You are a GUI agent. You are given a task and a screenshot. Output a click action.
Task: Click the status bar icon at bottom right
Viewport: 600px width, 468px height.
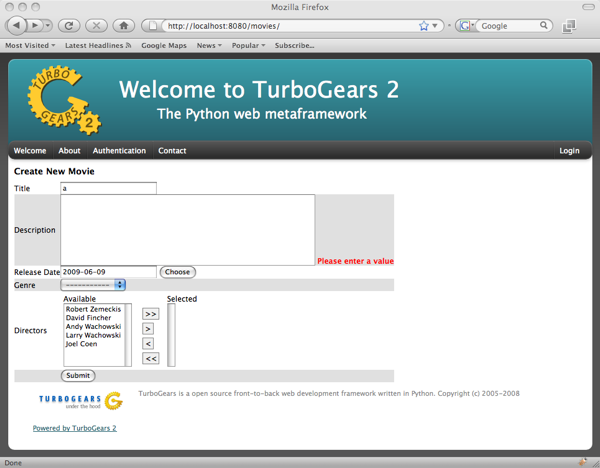click(x=582, y=462)
